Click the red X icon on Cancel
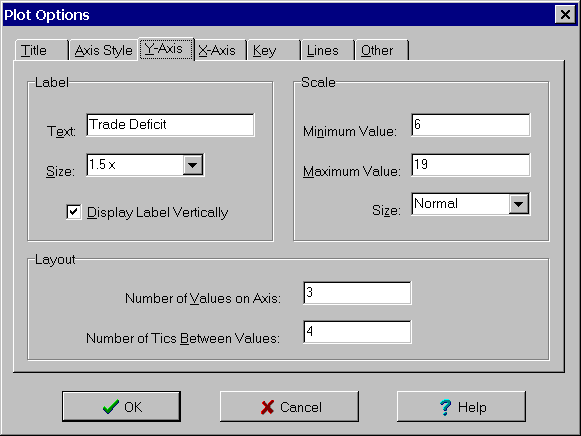Screen dimensions: 581x436 point(267,407)
